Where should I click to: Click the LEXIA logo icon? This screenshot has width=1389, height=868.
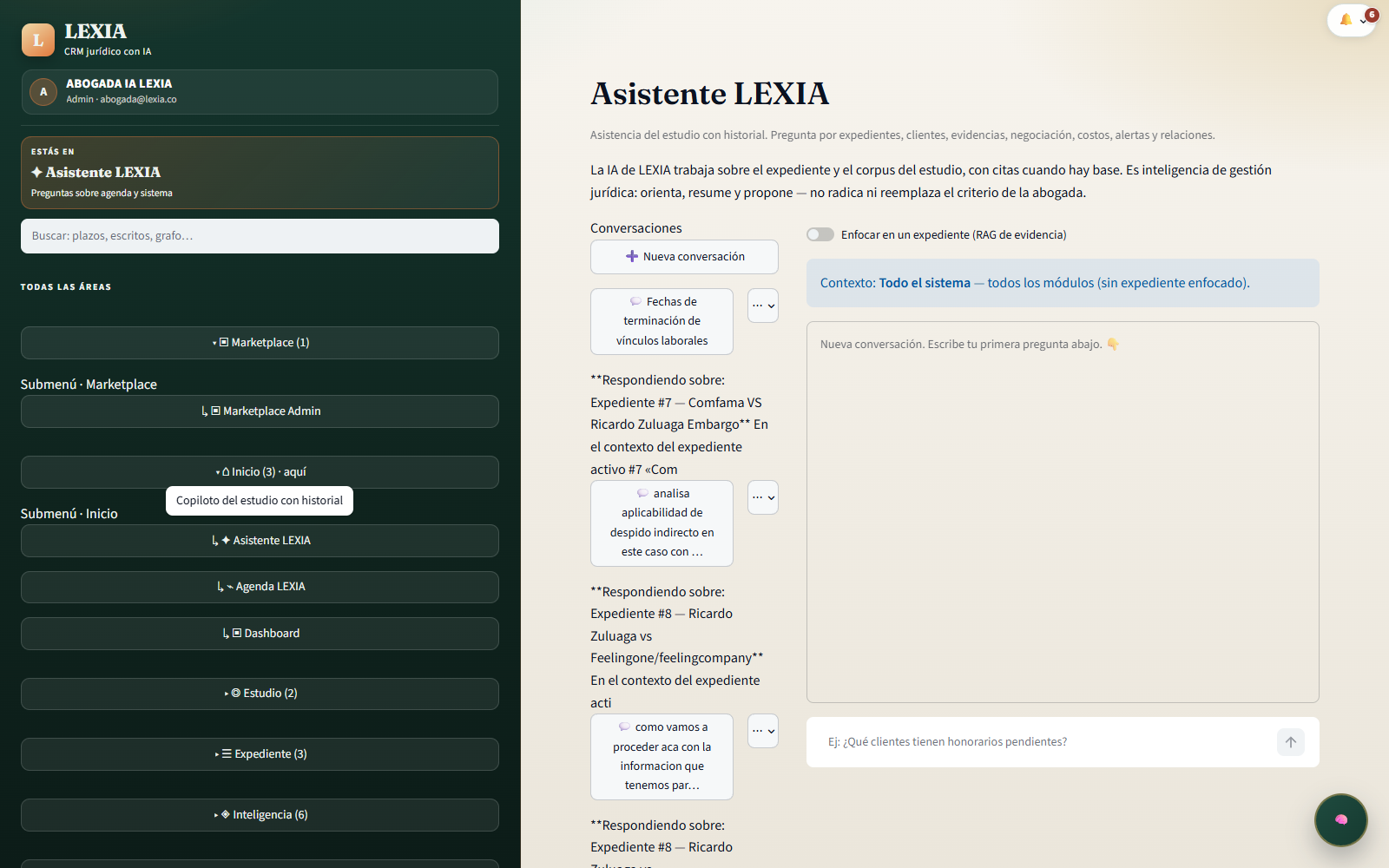(x=38, y=40)
